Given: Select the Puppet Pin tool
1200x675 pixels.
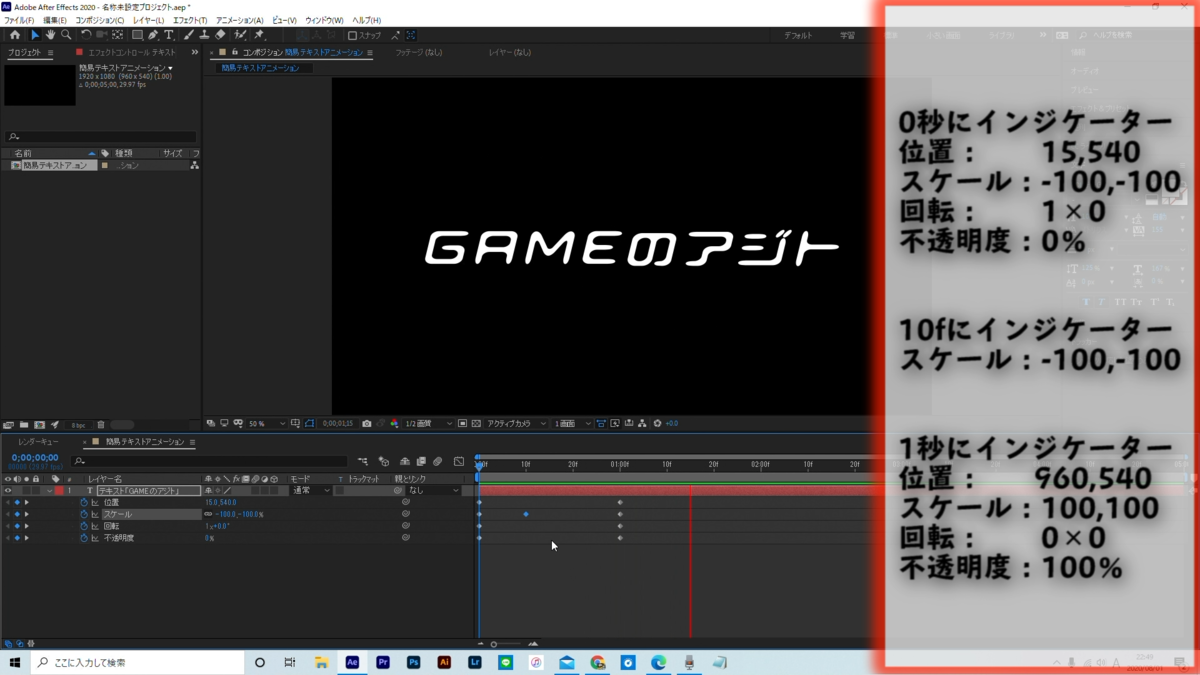Looking at the screenshot, I should (x=259, y=35).
